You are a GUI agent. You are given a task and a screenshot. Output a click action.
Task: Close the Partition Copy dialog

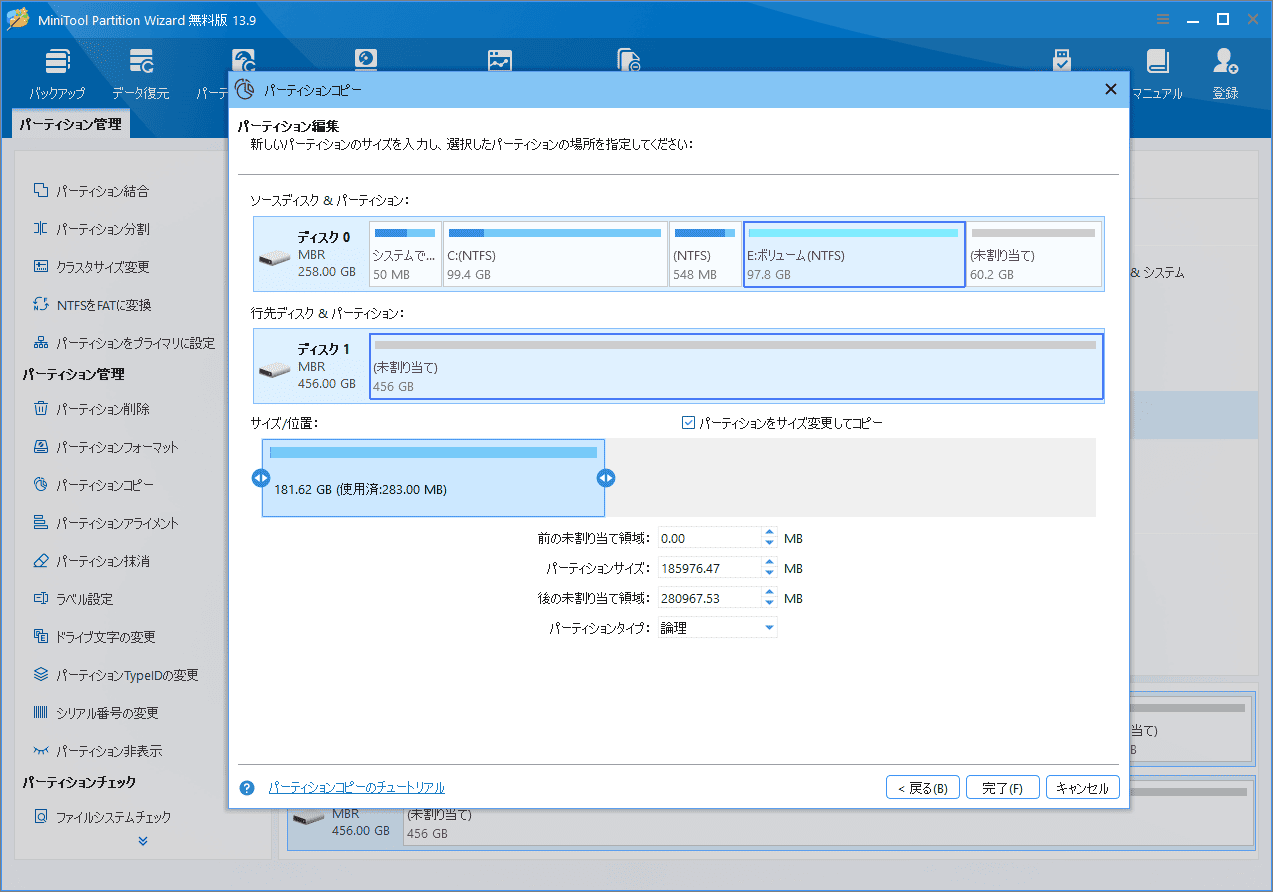(x=1110, y=89)
